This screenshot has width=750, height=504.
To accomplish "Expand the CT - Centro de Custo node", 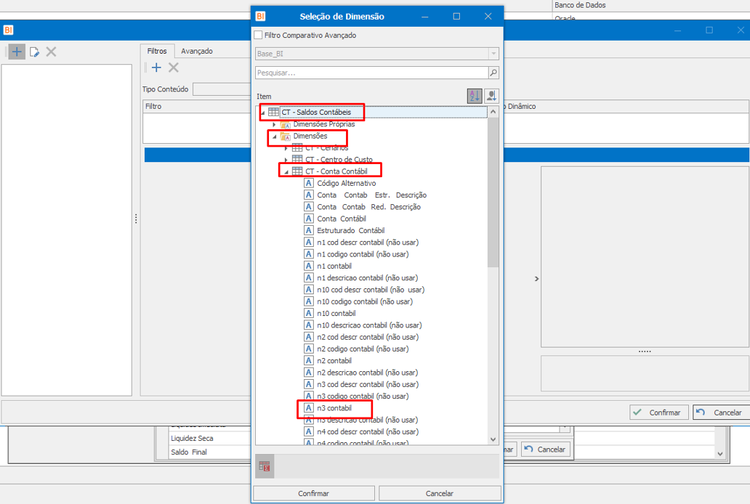I will [286, 160].
